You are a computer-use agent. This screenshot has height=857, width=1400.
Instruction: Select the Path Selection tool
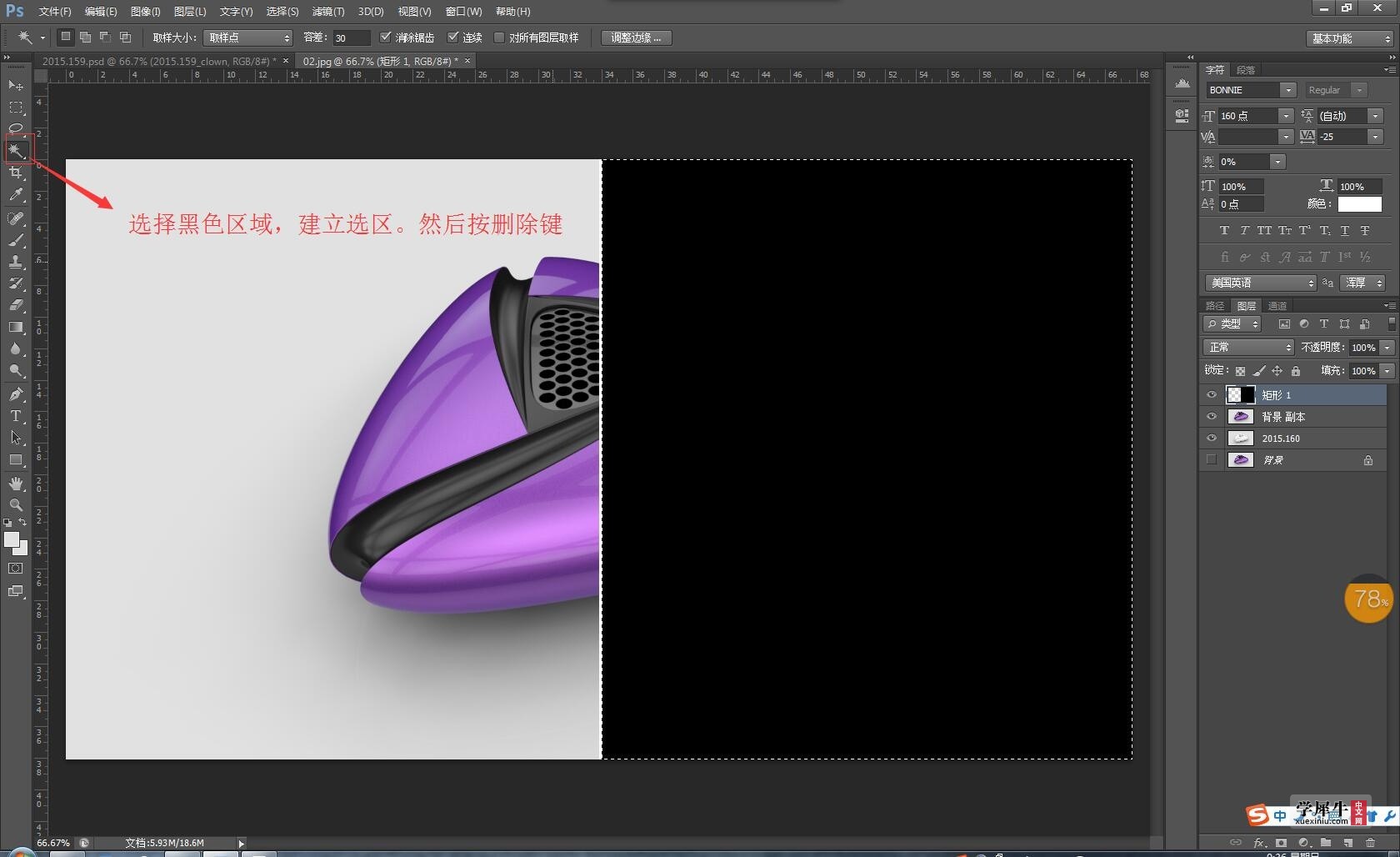(x=16, y=438)
